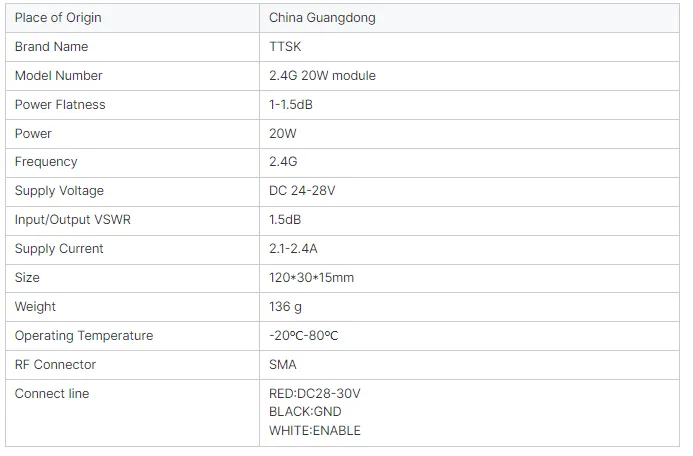This screenshot has width=693, height=456.
Task: Click the "Operating Temperature" label
Action: pos(83,336)
